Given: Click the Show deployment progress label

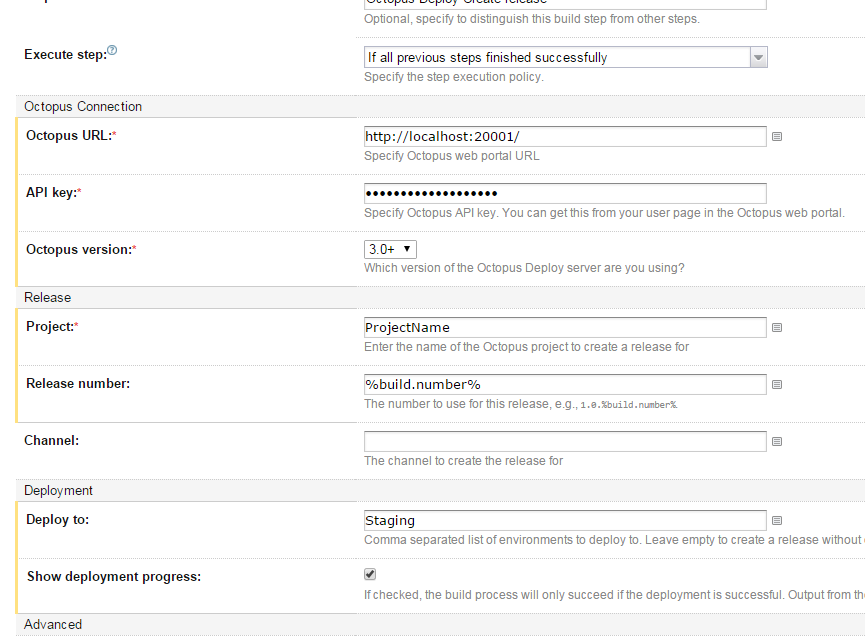Looking at the screenshot, I should coord(113,576).
